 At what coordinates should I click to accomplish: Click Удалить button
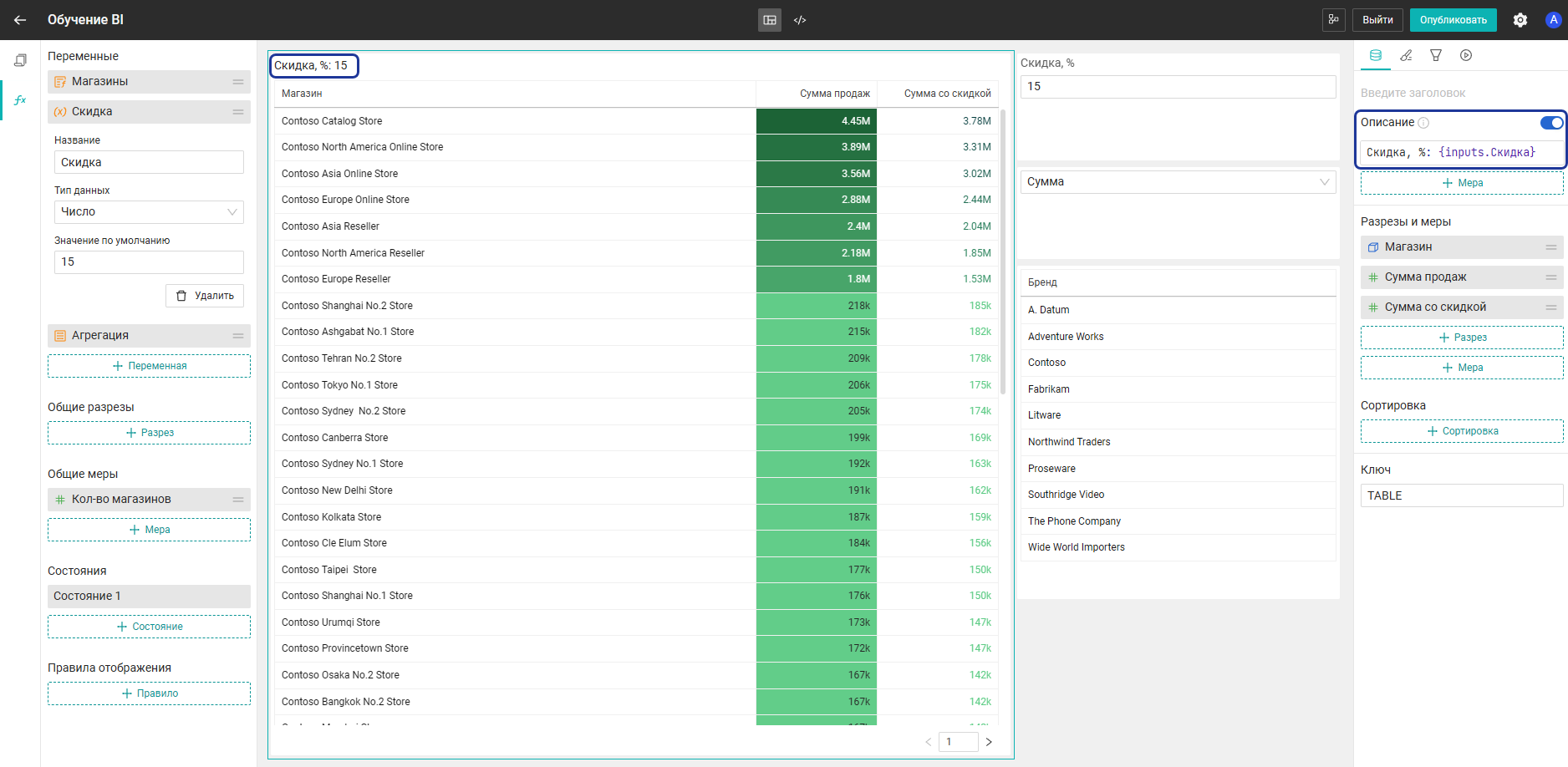(205, 296)
